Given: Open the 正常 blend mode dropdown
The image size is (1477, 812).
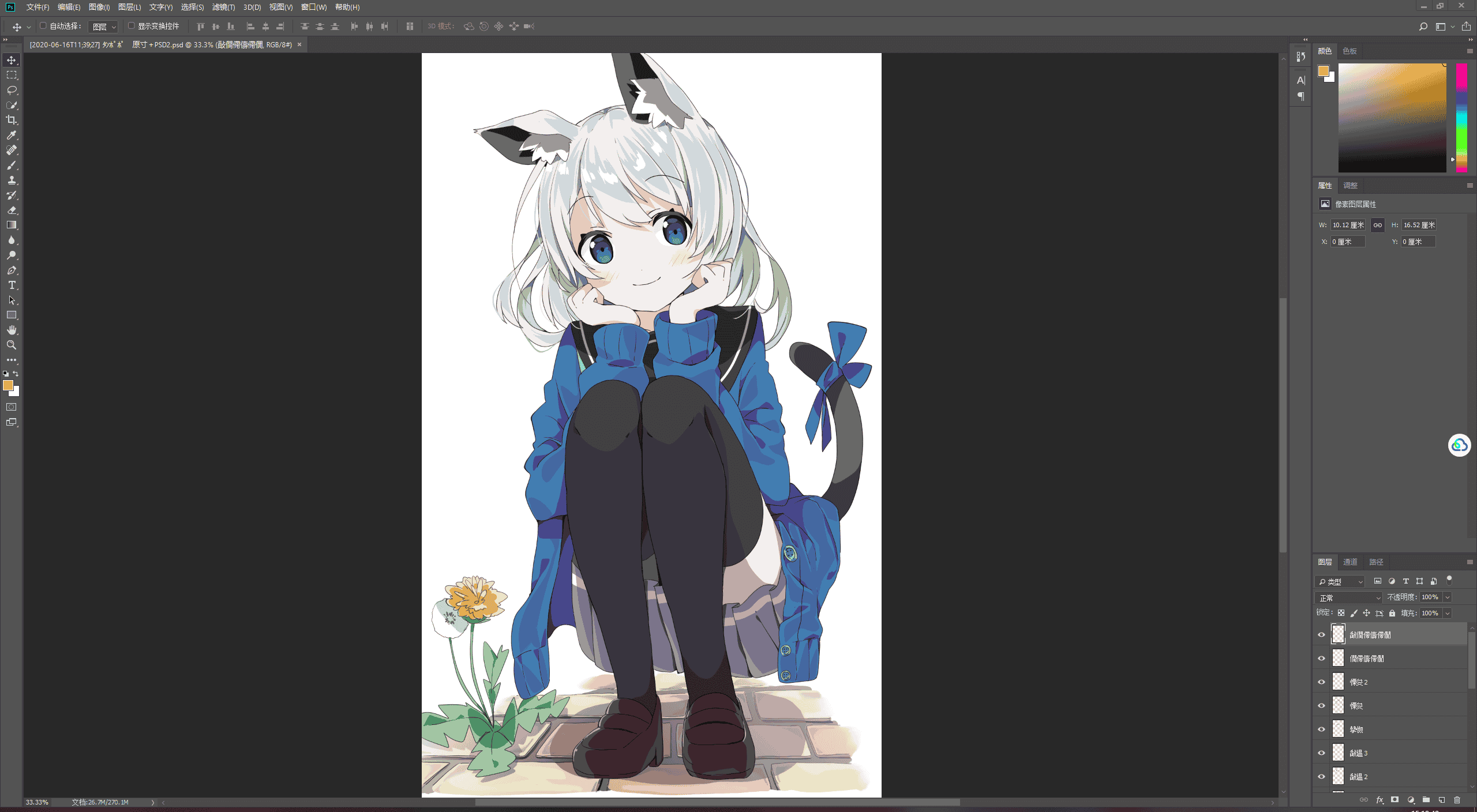Looking at the screenshot, I should tap(1349, 597).
